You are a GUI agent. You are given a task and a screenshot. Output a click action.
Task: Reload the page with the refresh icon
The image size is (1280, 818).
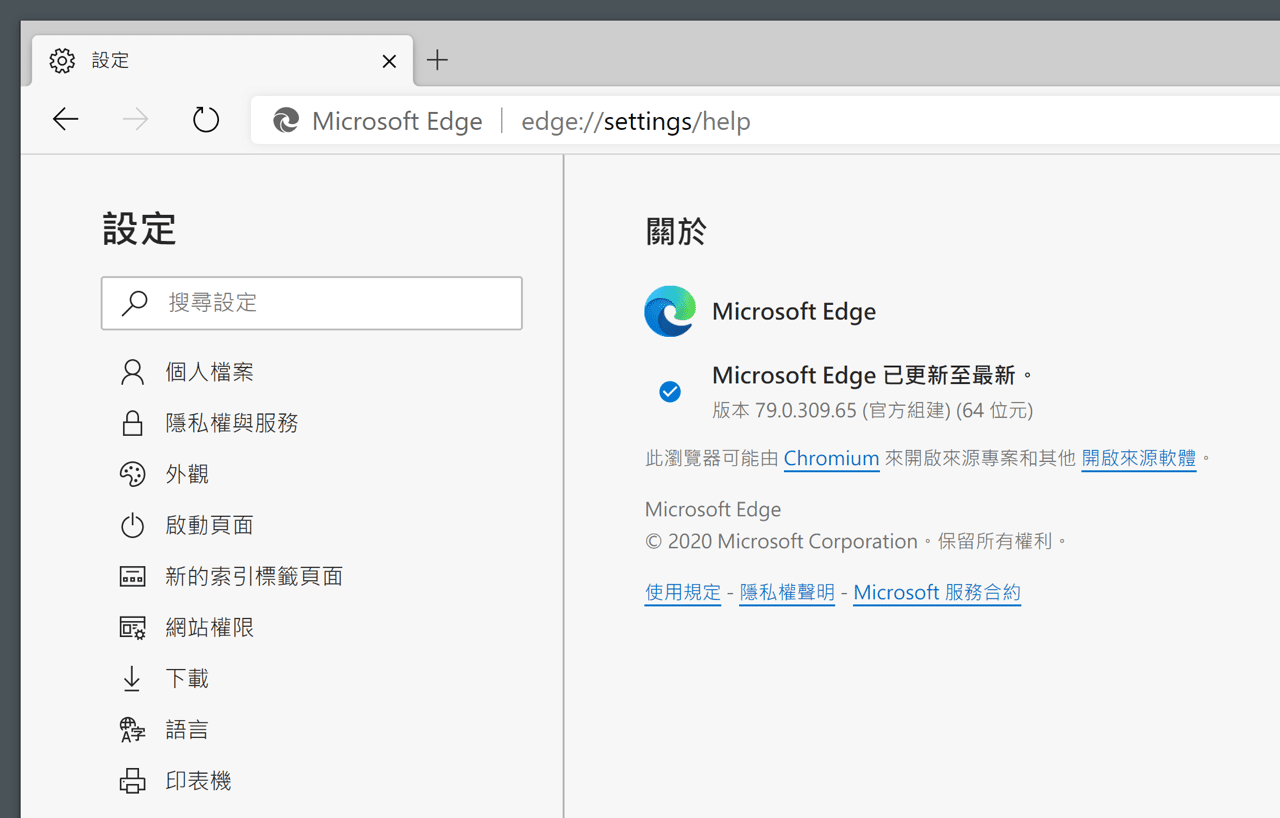(x=205, y=119)
